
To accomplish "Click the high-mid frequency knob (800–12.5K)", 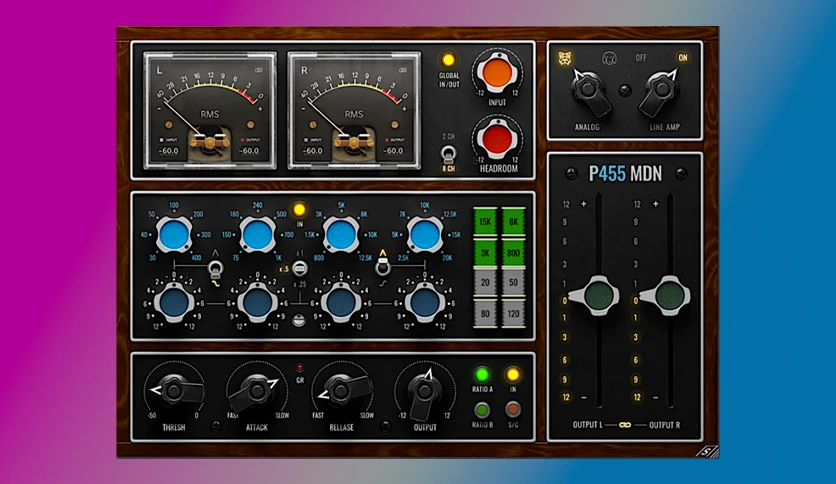I will point(341,235).
